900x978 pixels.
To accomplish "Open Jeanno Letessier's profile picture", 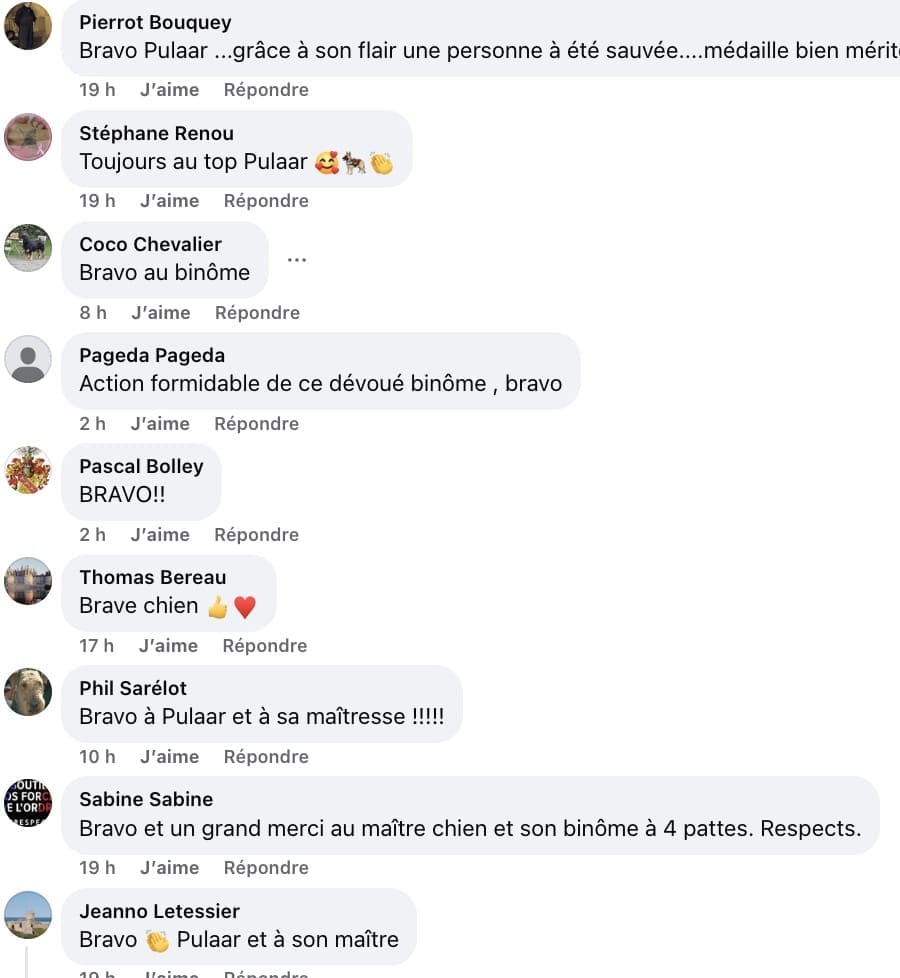I will [x=28, y=914].
